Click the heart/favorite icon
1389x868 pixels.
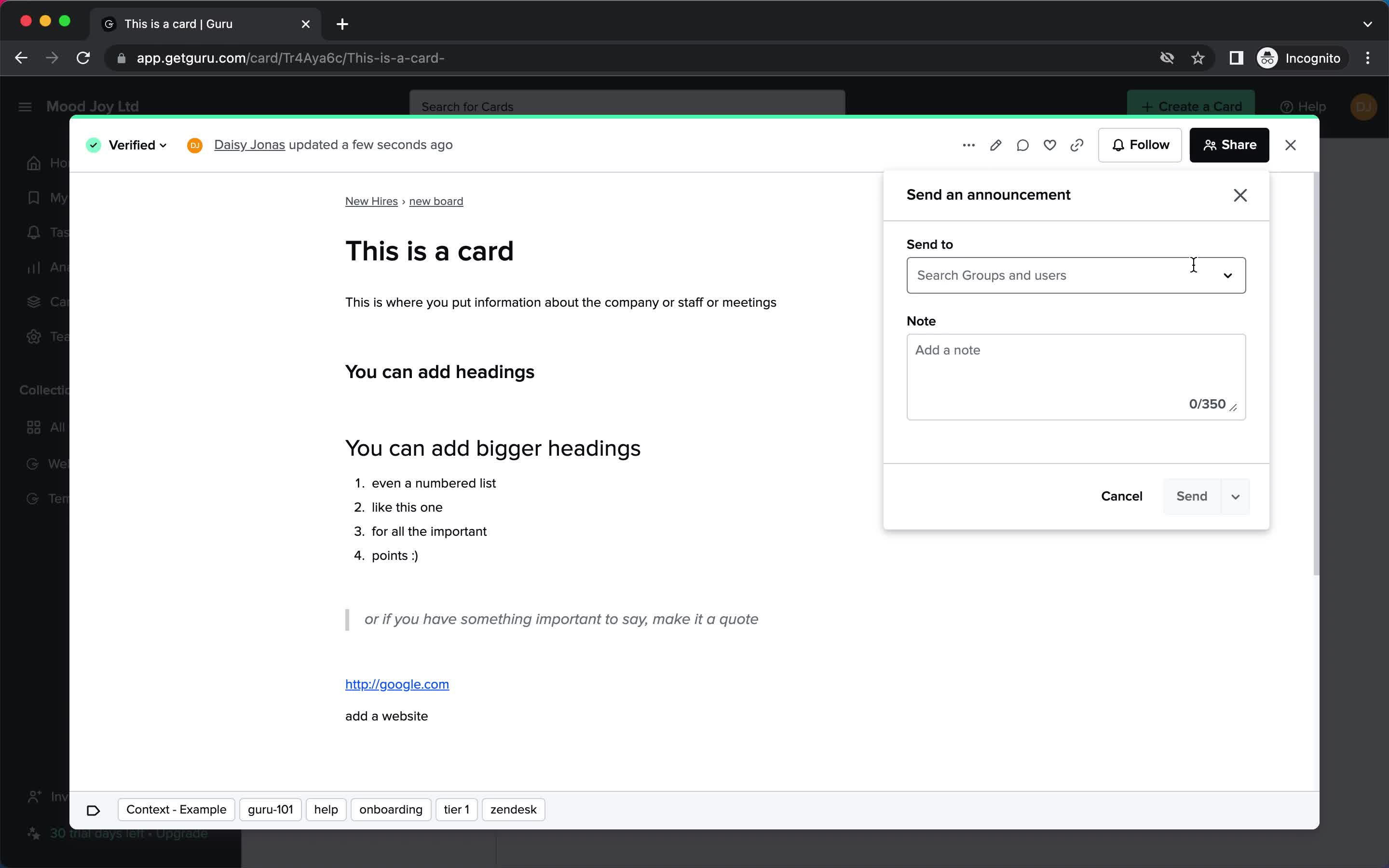[x=1050, y=145]
